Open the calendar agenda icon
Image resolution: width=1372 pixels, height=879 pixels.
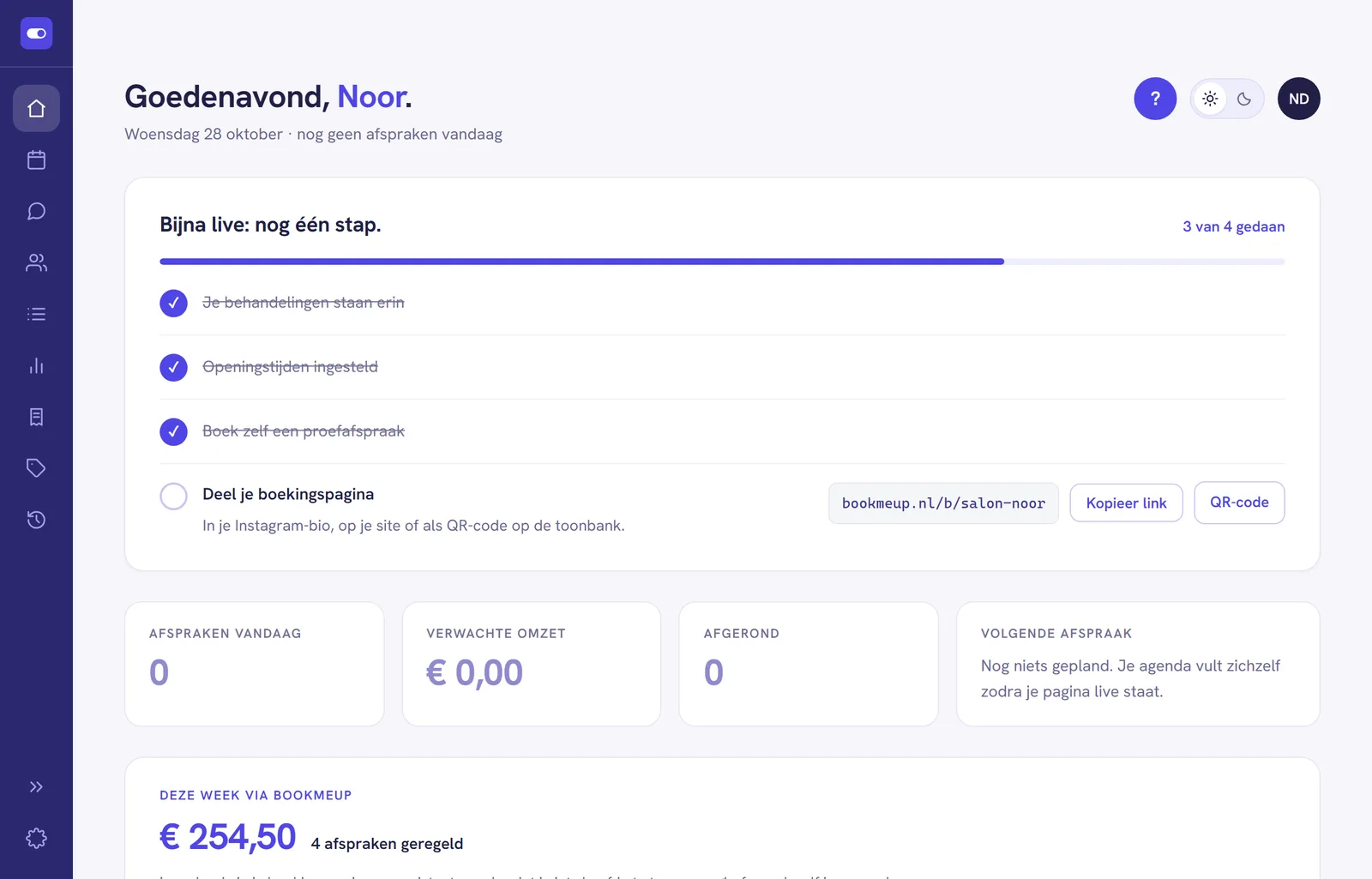click(x=36, y=160)
